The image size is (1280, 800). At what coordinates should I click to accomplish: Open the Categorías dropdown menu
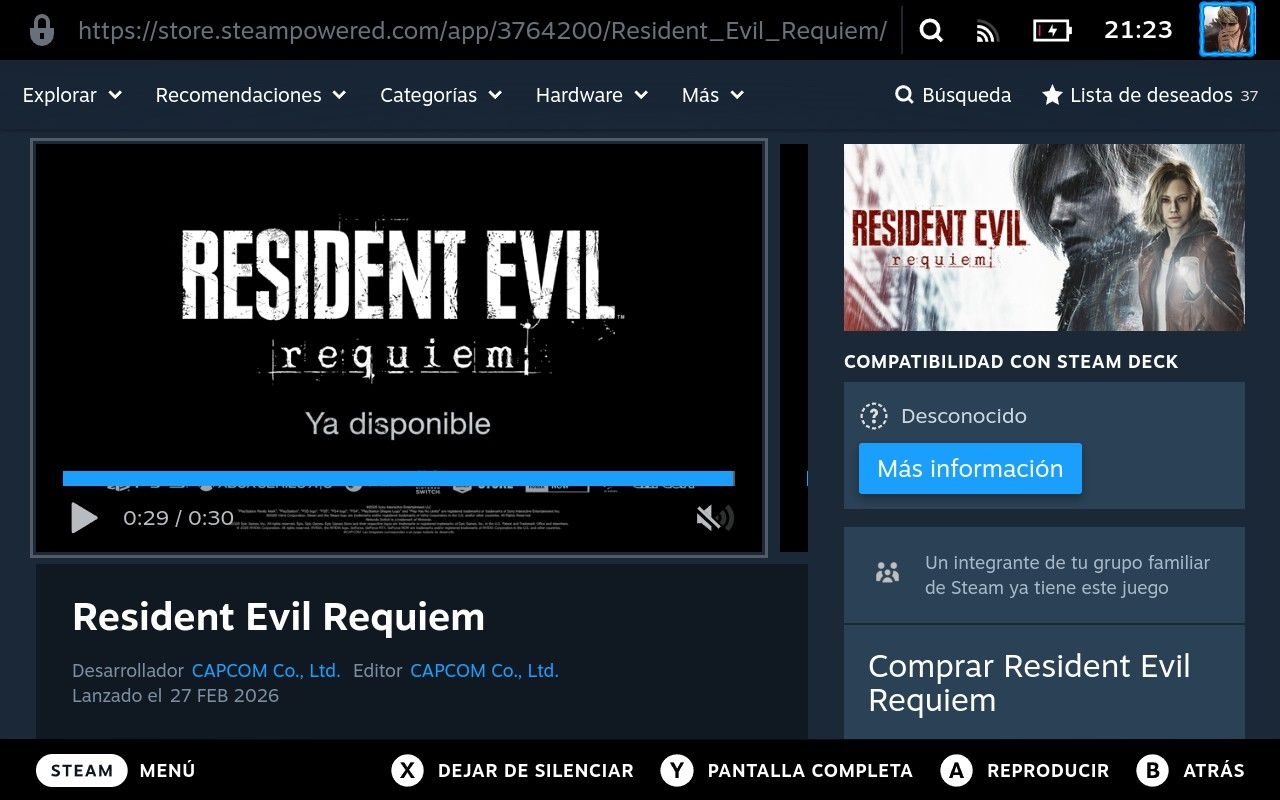pos(440,95)
